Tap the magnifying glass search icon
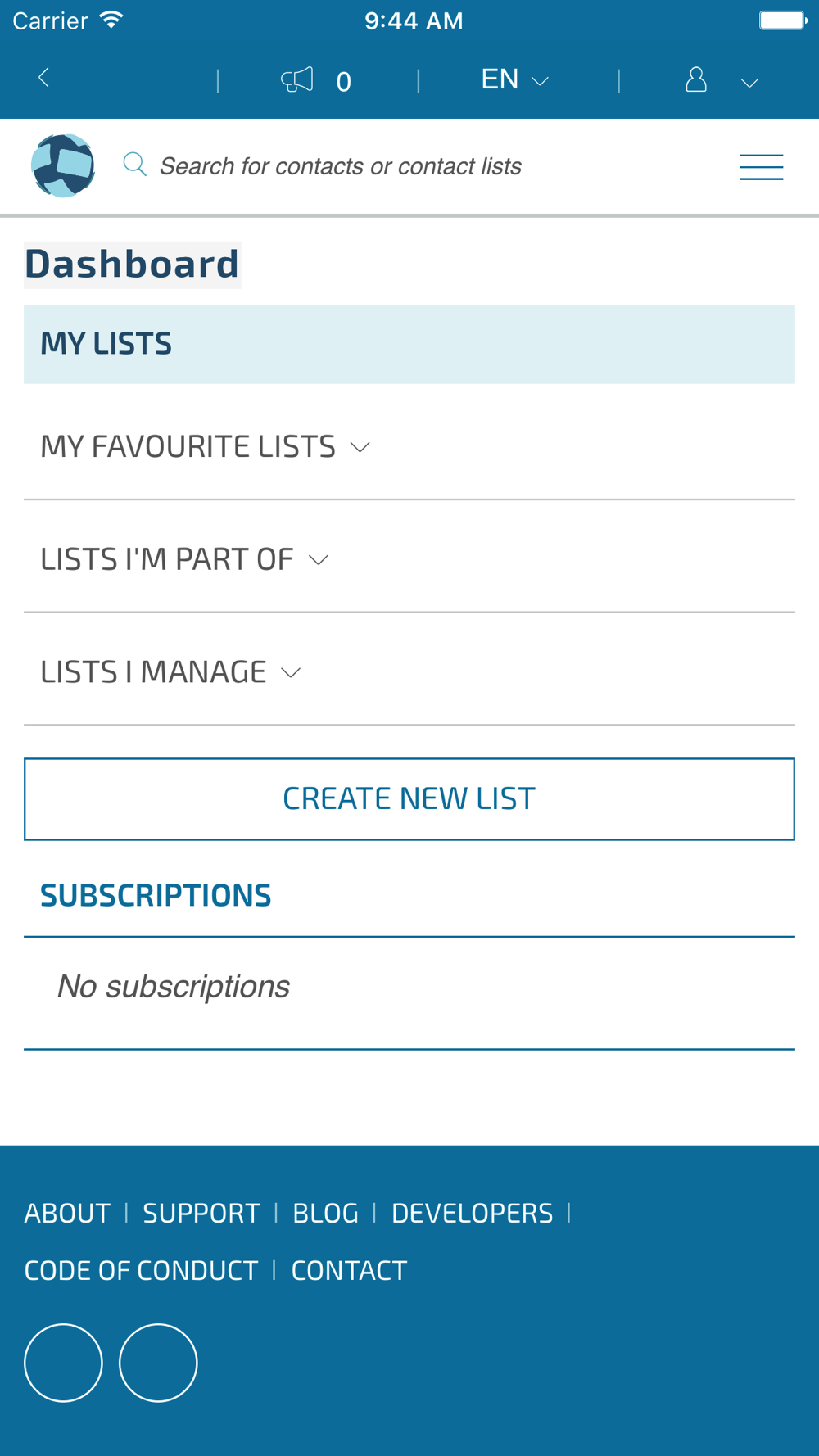 pyautogui.click(x=134, y=165)
